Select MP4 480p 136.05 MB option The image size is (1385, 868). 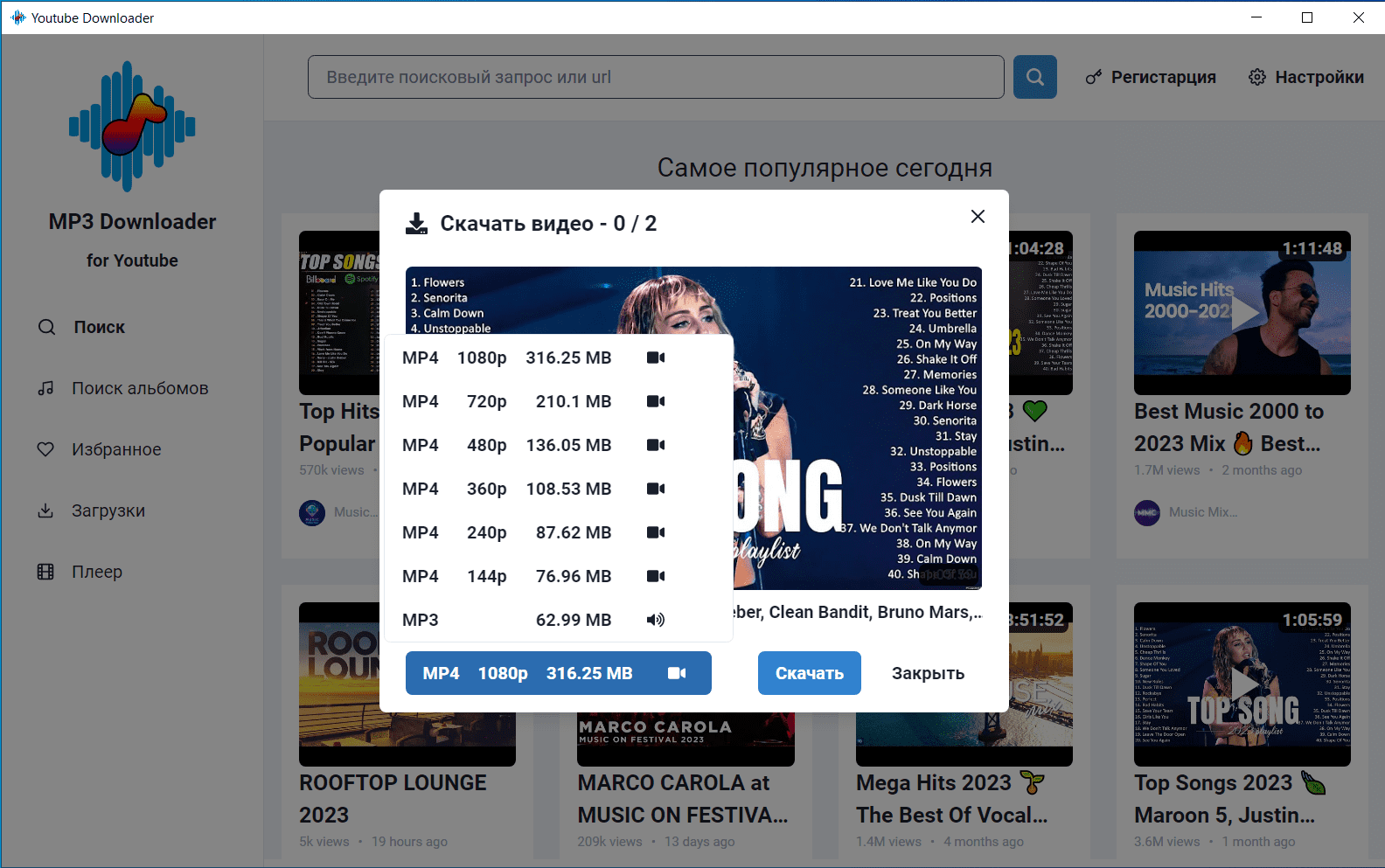[x=559, y=445]
